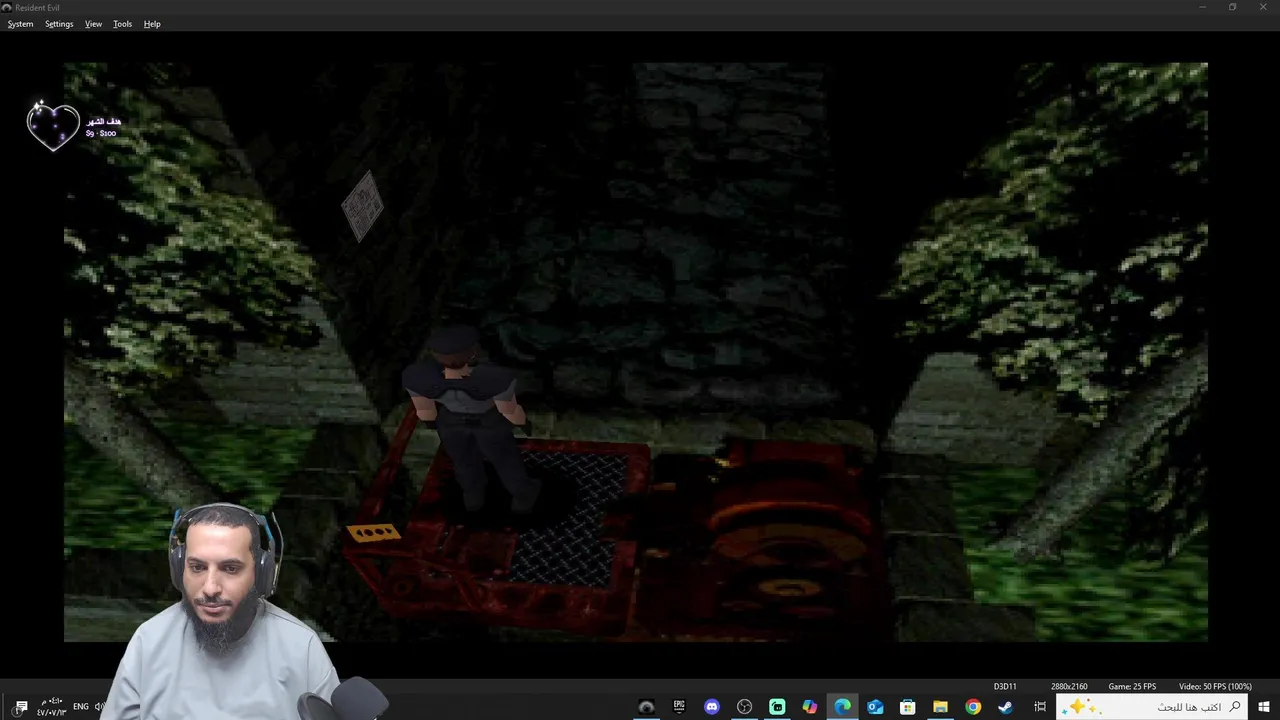
Task: Open the notification center icon
Action: [x=21, y=707]
